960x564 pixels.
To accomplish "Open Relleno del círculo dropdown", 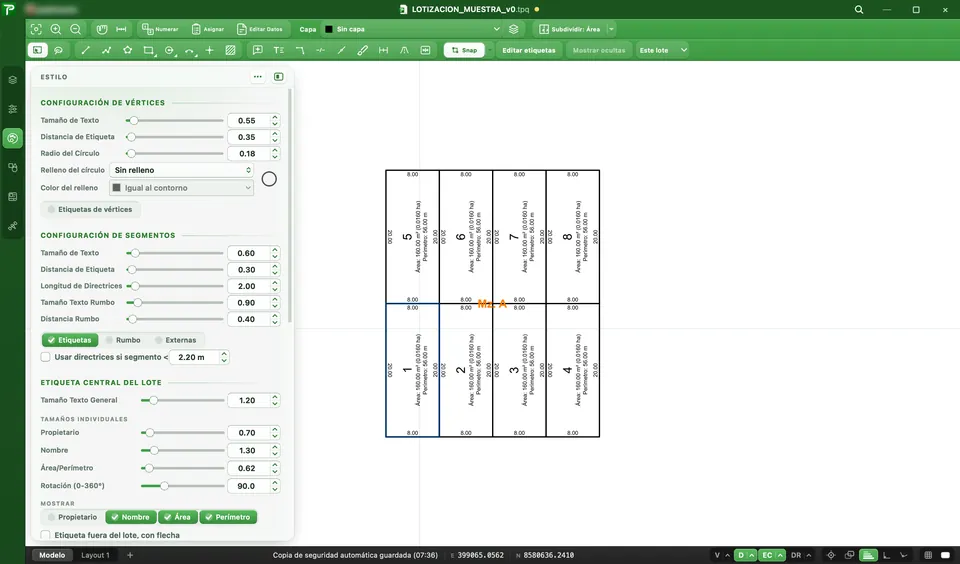I will pyautogui.click(x=181, y=170).
